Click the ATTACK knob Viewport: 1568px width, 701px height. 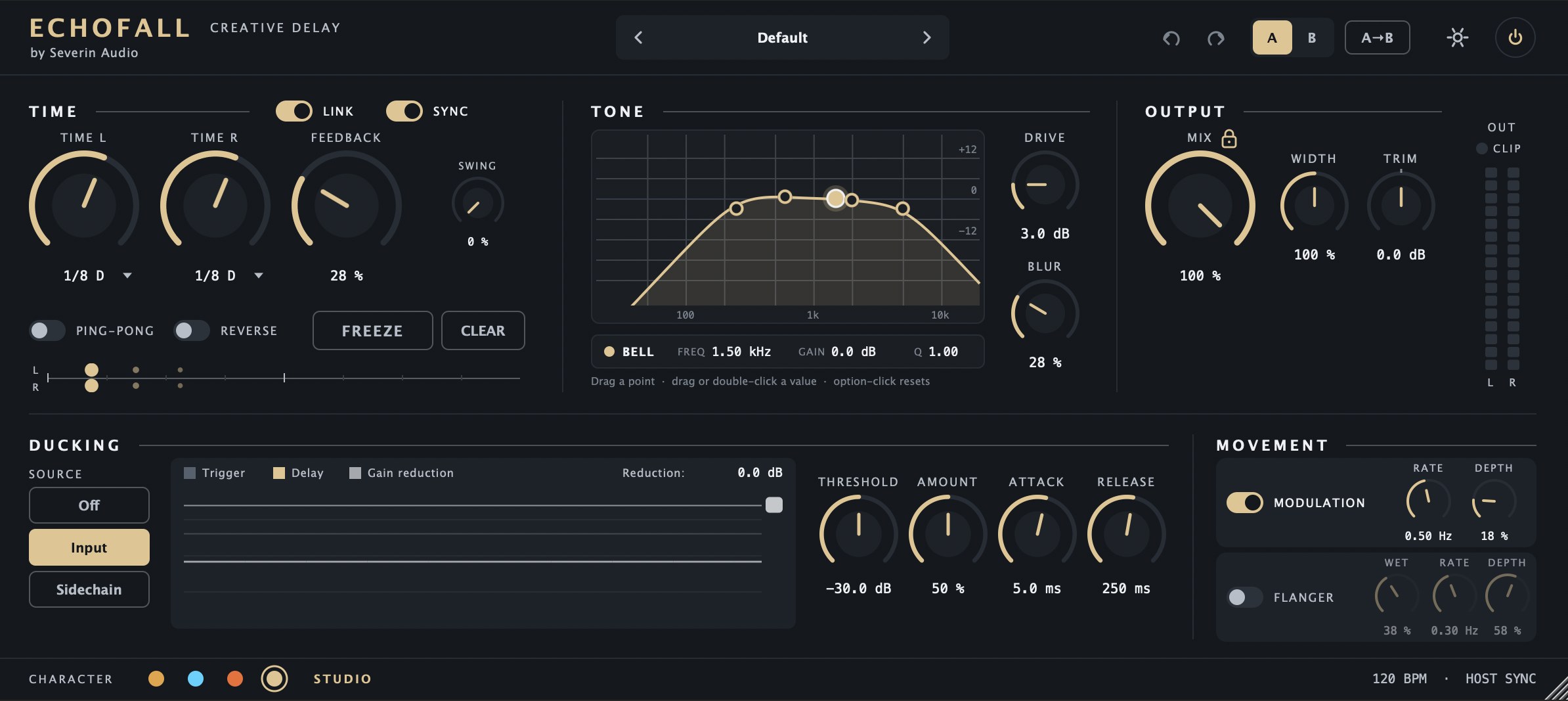tap(1037, 534)
